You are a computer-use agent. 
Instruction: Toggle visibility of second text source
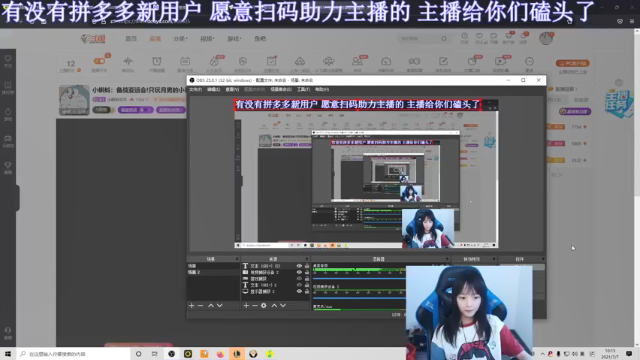(299, 285)
